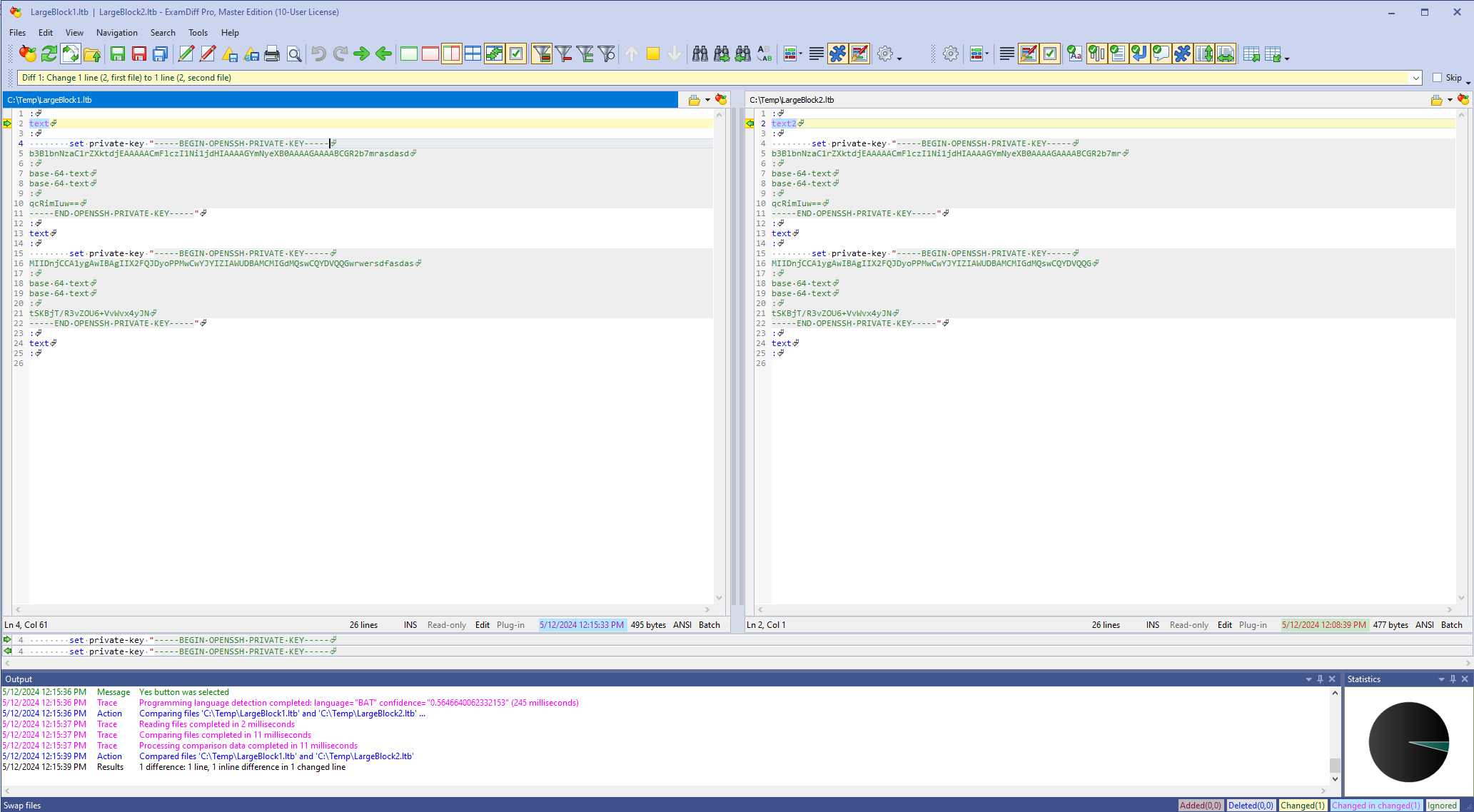Toggle the Ignore comments speech bubble

click(1161, 54)
